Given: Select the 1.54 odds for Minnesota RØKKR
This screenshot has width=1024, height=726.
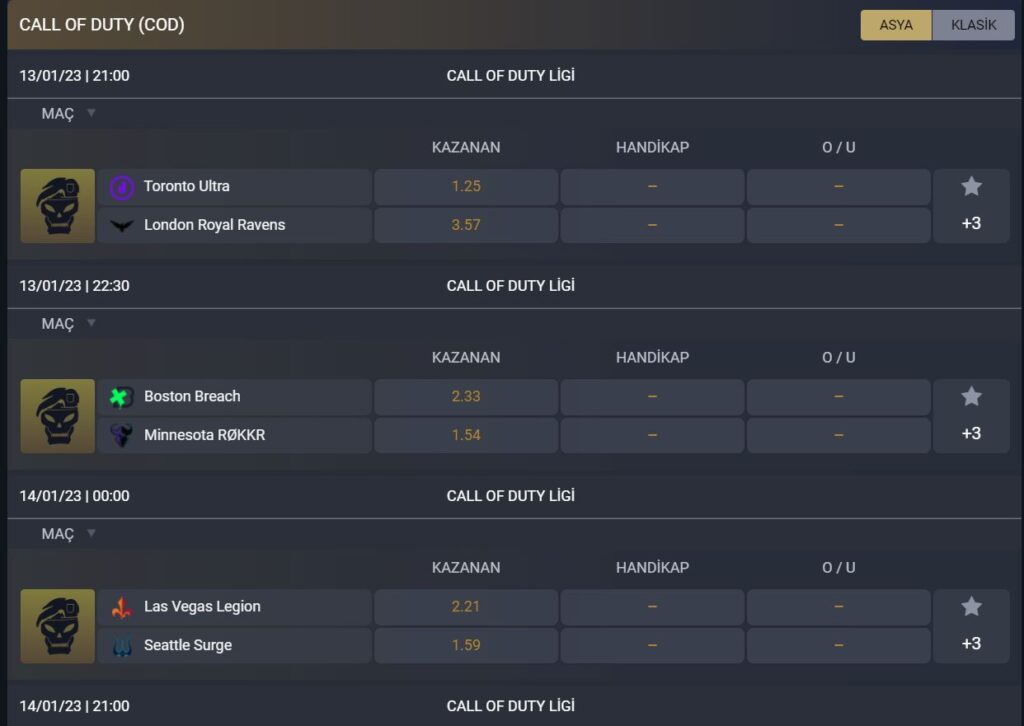Looking at the screenshot, I should coord(465,434).
